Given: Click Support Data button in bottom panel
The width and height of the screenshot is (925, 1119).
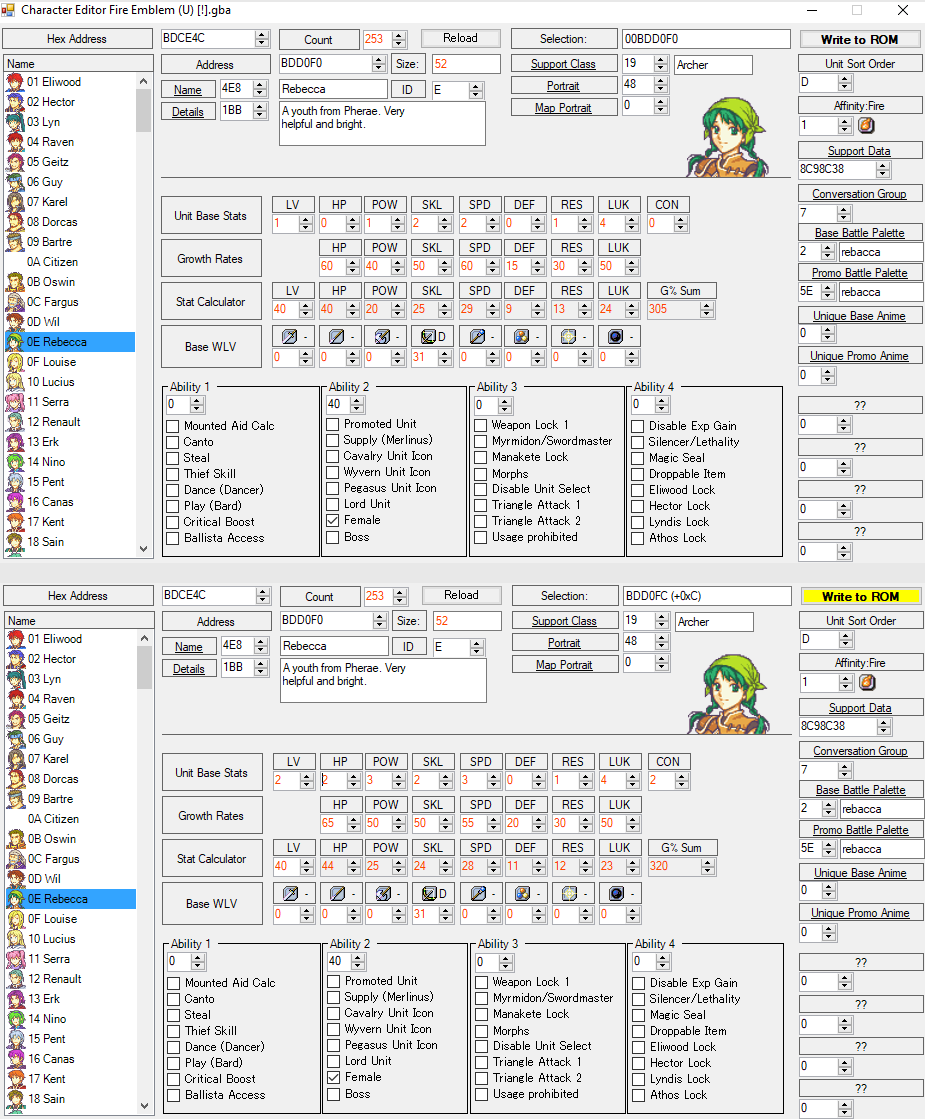Looking at the screenshot, I should point(860,708).
